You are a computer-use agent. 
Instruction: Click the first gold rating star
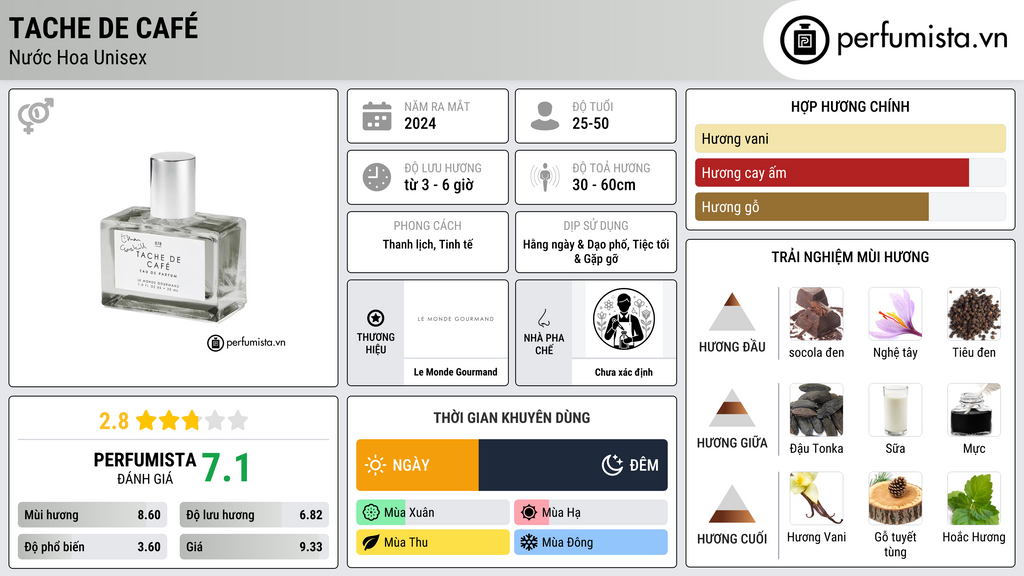146,420
